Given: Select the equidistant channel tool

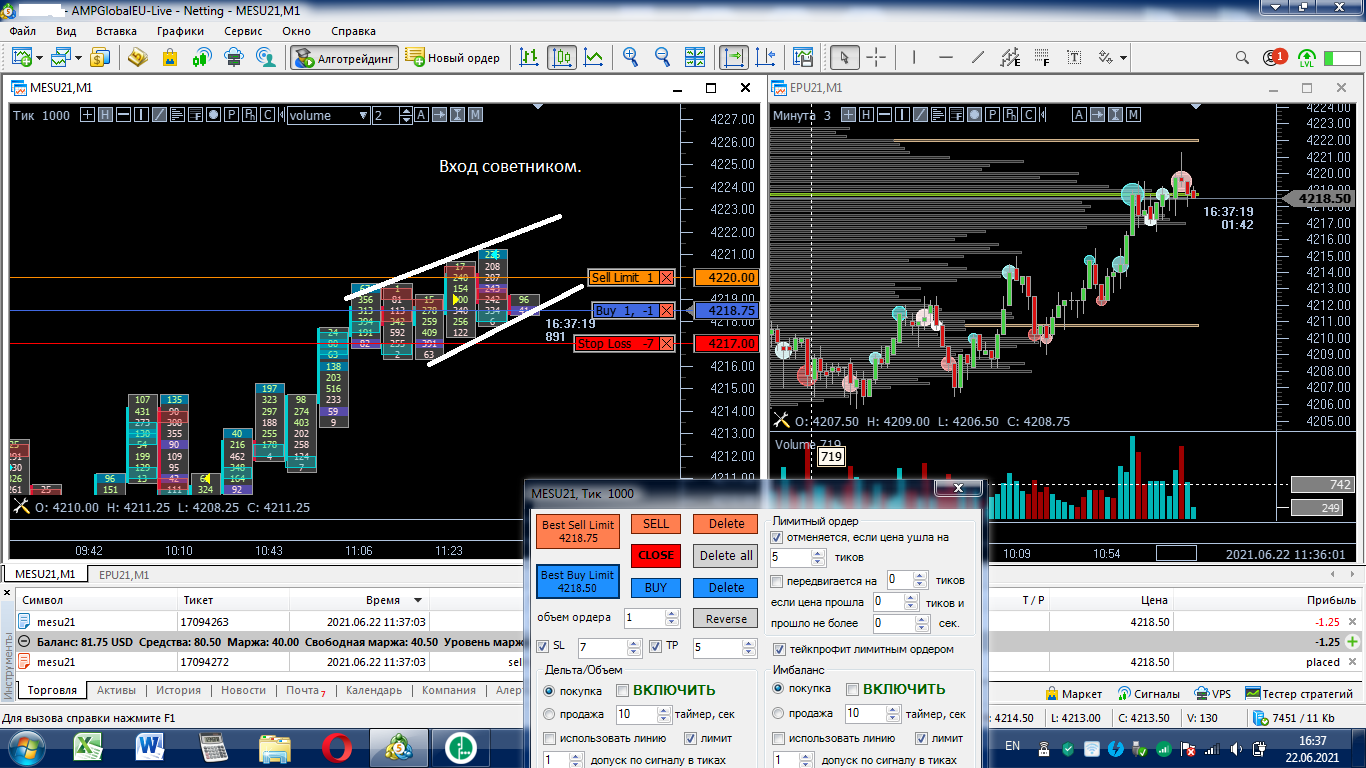Looking at the screenshot, I should 1010,57.
